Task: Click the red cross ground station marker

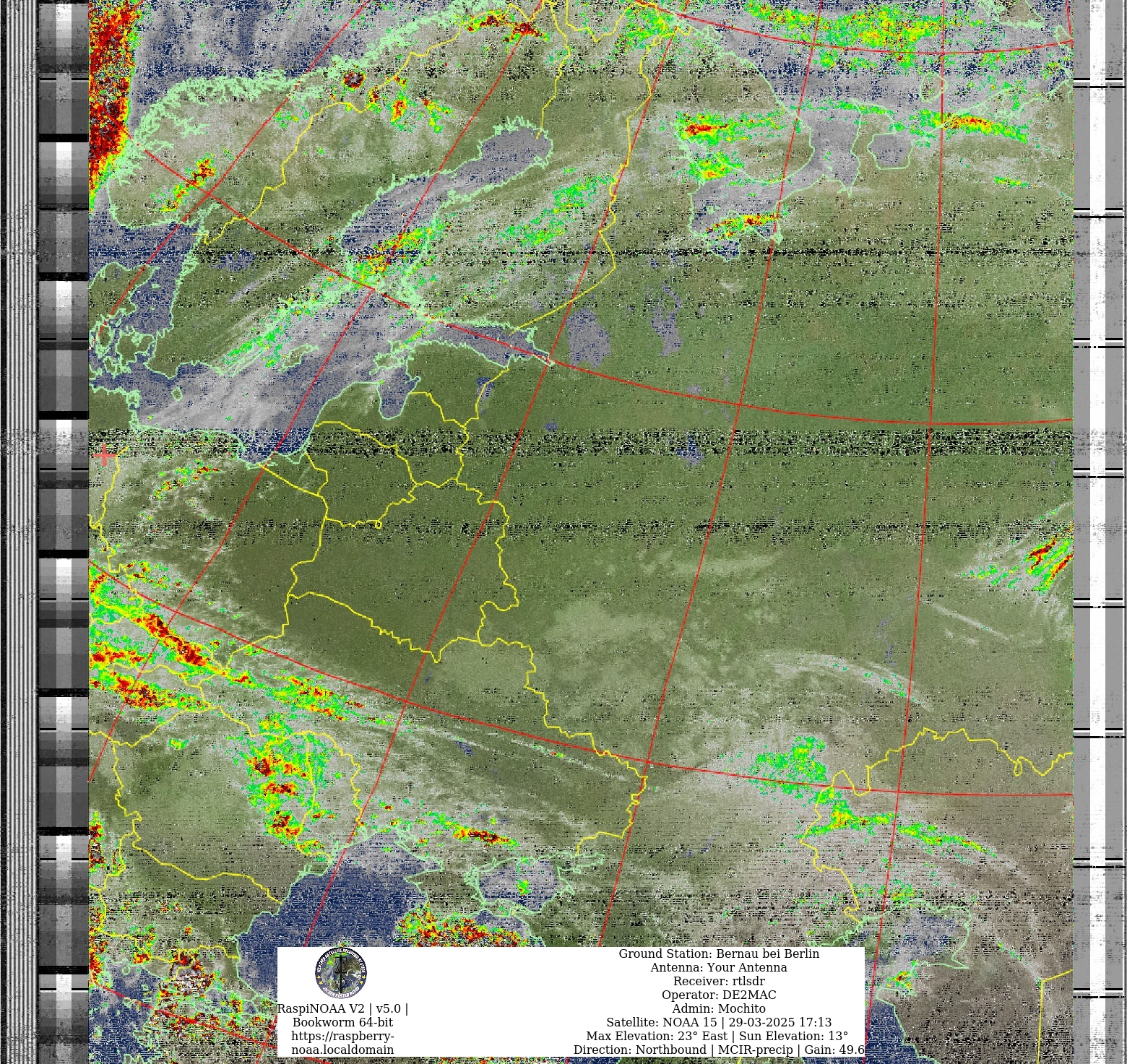Action: [x=105, y=456]
